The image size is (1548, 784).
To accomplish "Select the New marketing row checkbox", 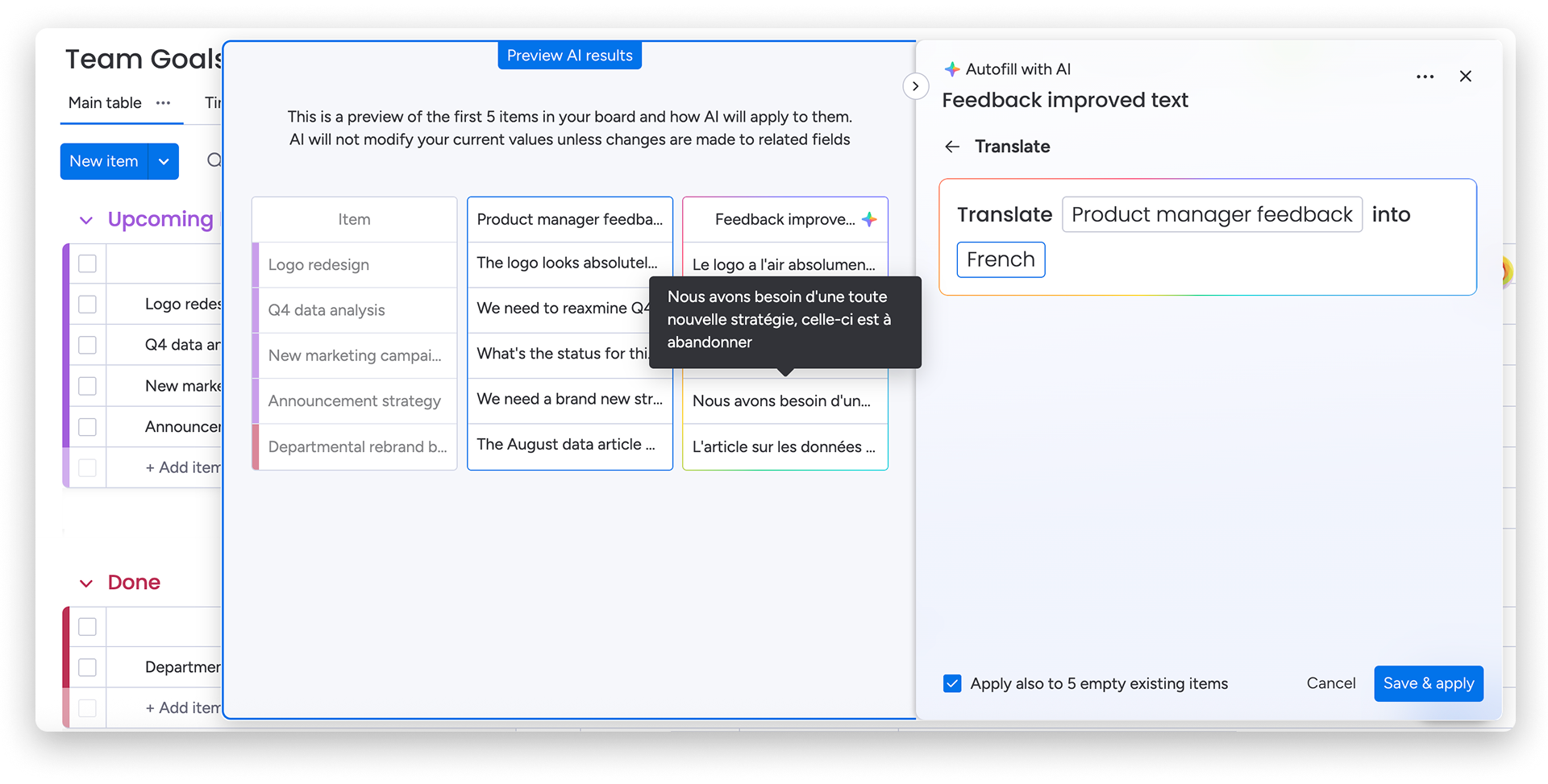I will (x=87, y=386).
